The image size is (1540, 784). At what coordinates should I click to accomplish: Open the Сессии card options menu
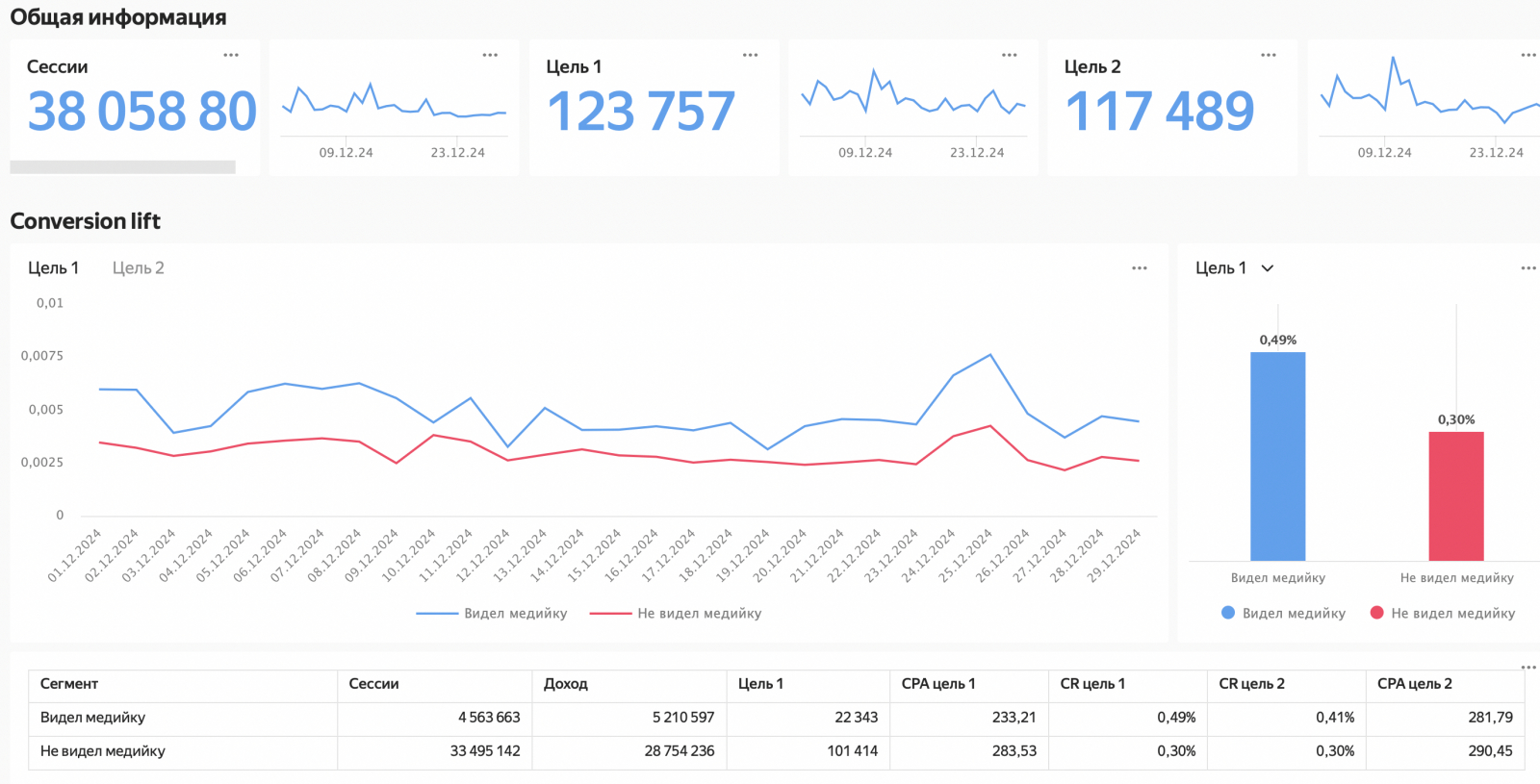[231, 55]
